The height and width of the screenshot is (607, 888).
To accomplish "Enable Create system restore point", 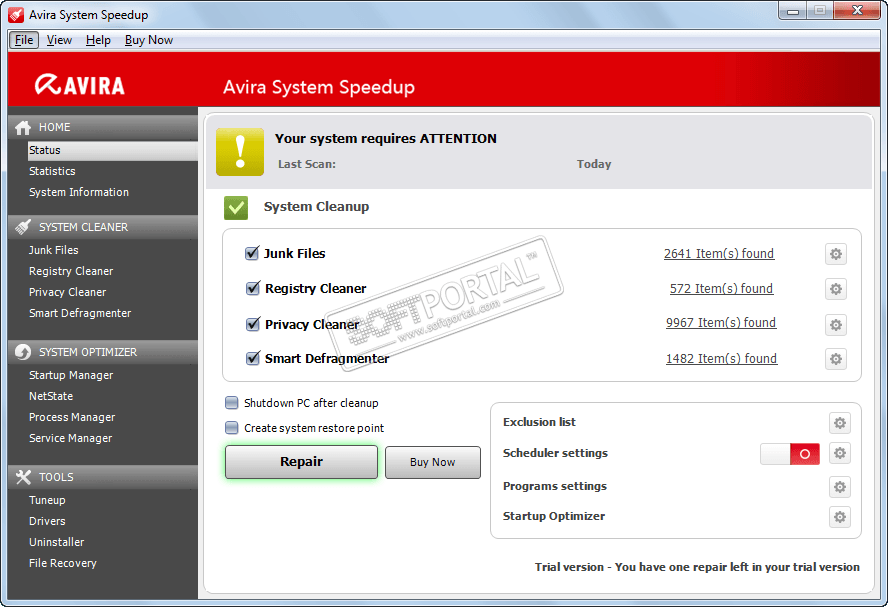I will tap(232, 428).
